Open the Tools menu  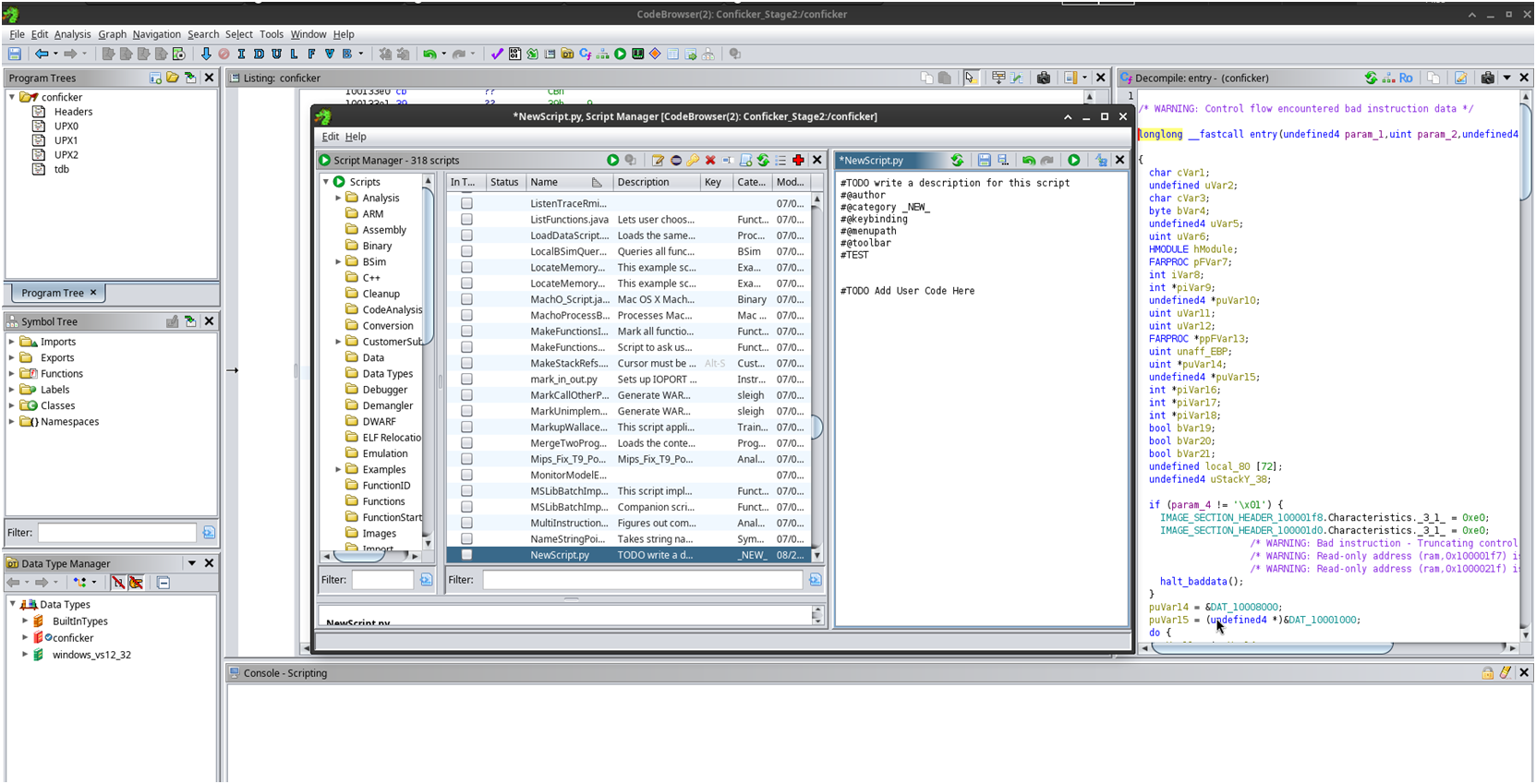271,34
